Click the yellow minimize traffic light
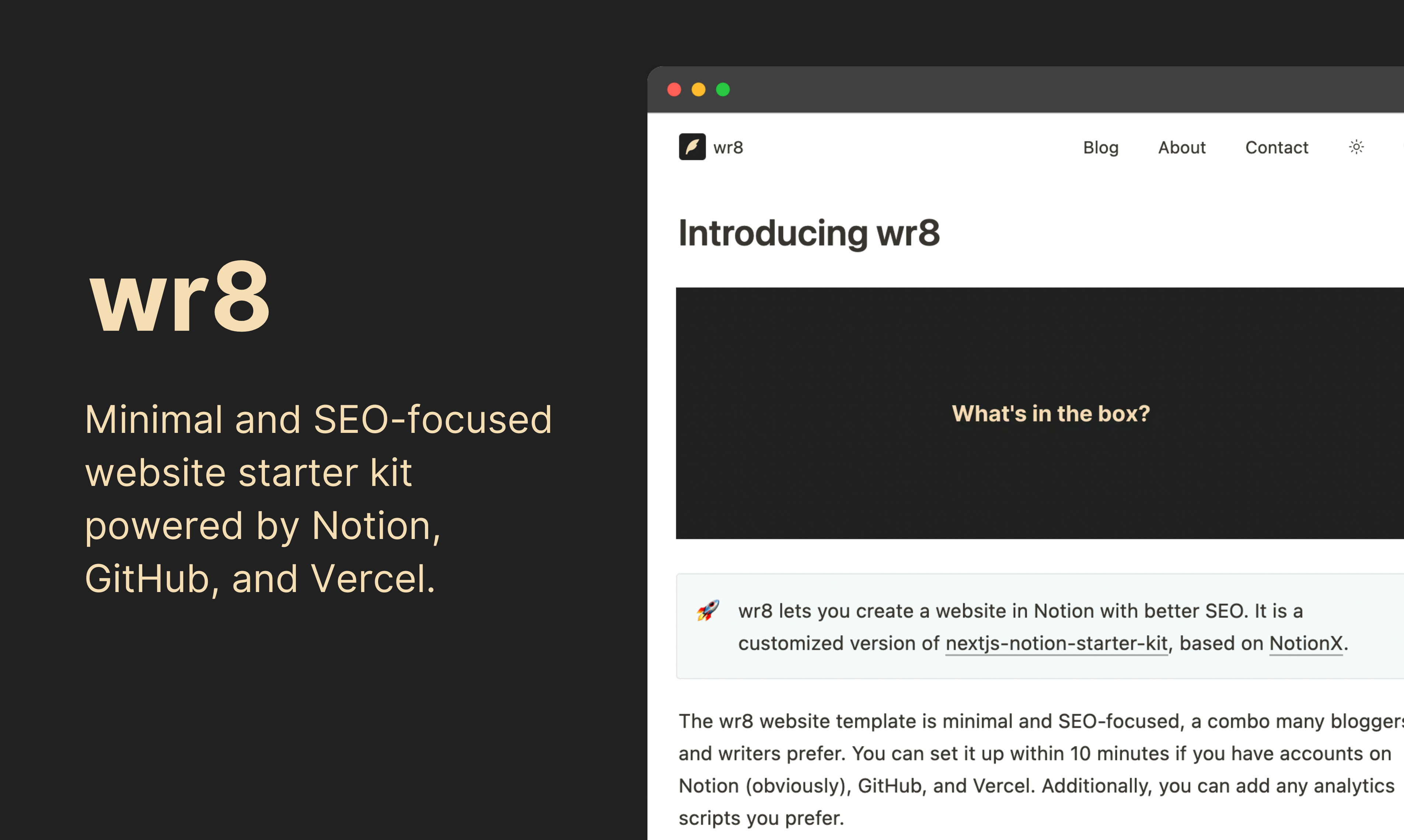1404x840 pixels. tap(698, 89)
